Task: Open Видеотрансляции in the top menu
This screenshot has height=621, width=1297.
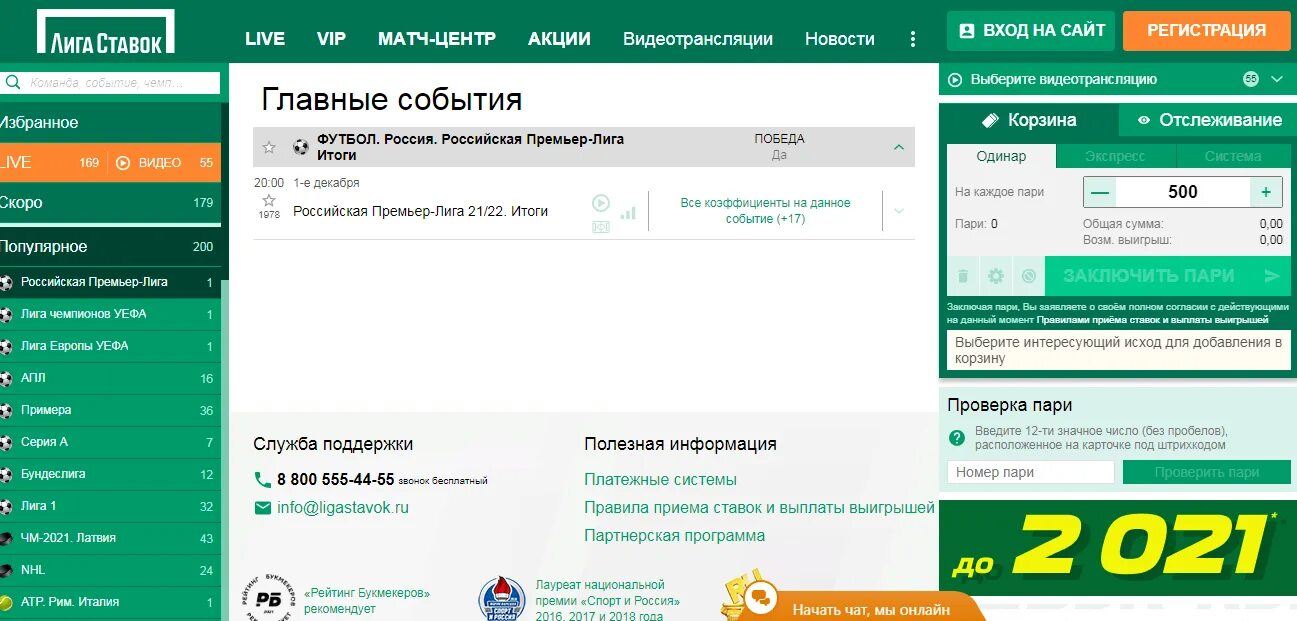Action: pos(698,39)
